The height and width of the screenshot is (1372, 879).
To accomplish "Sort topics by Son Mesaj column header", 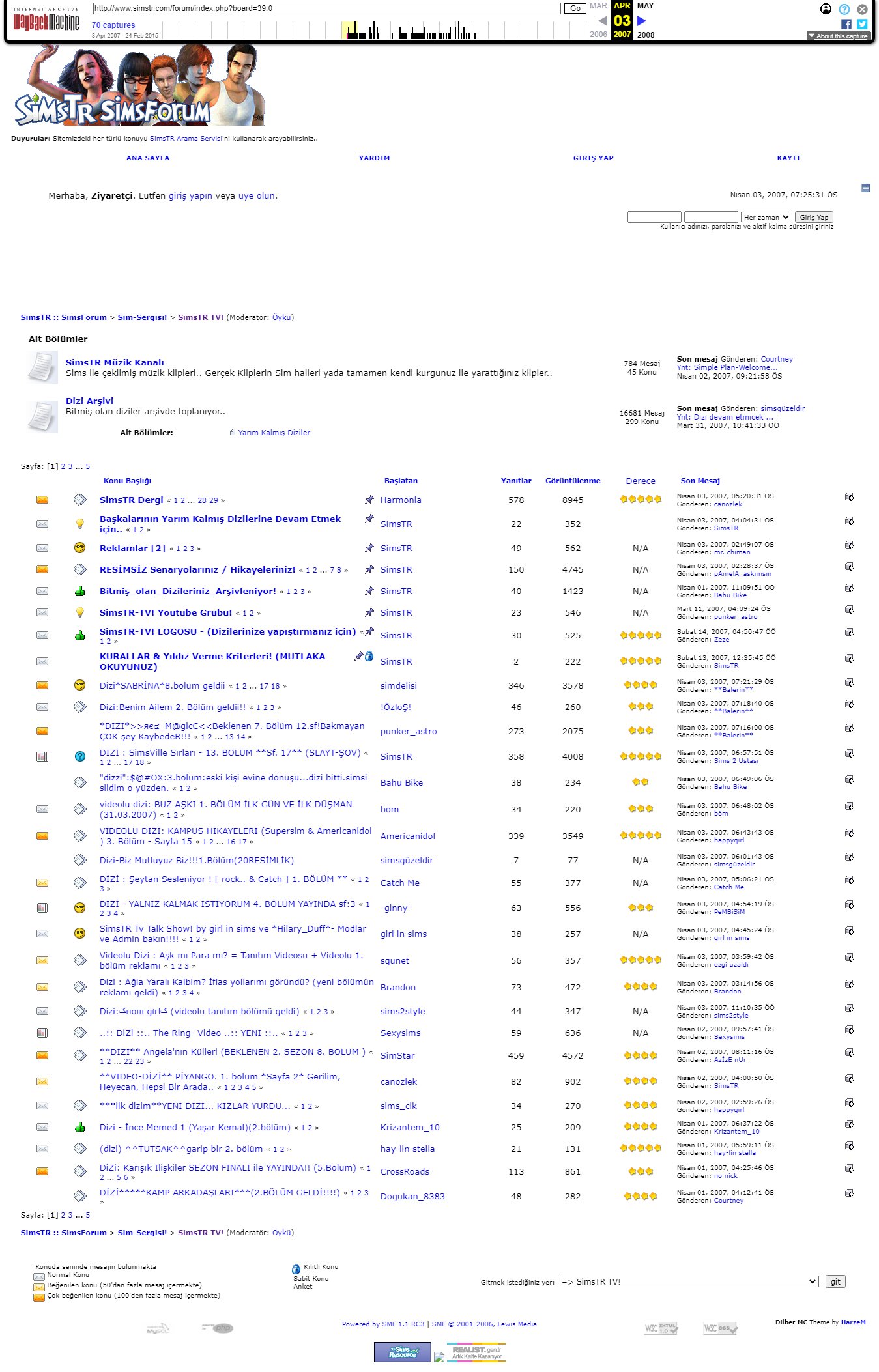I will point(700,481).
